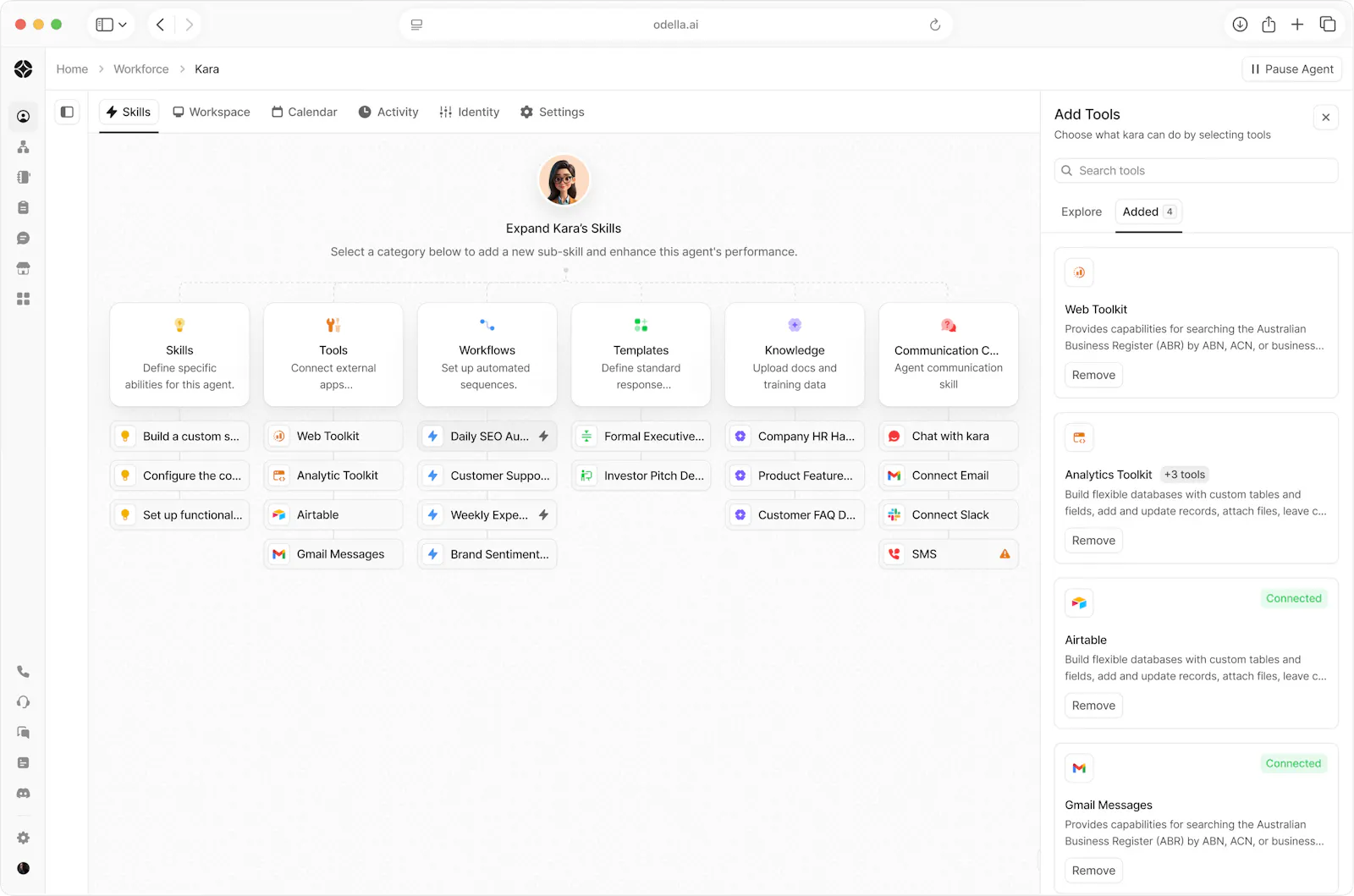The width and height of the screenshot is (1354, 896).
Task: Open the agents profile icon in left sidebar
Action: click(23, 117)
